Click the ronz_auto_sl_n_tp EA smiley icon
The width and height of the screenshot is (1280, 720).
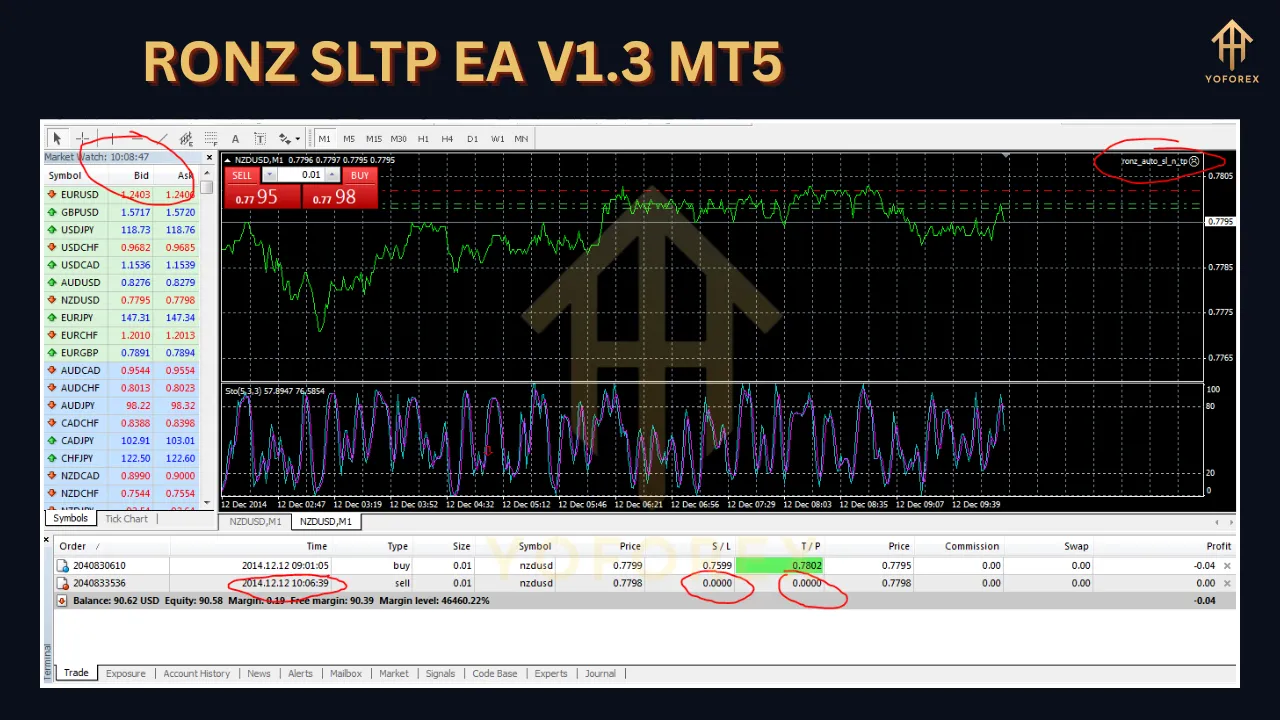[1194, 161]
